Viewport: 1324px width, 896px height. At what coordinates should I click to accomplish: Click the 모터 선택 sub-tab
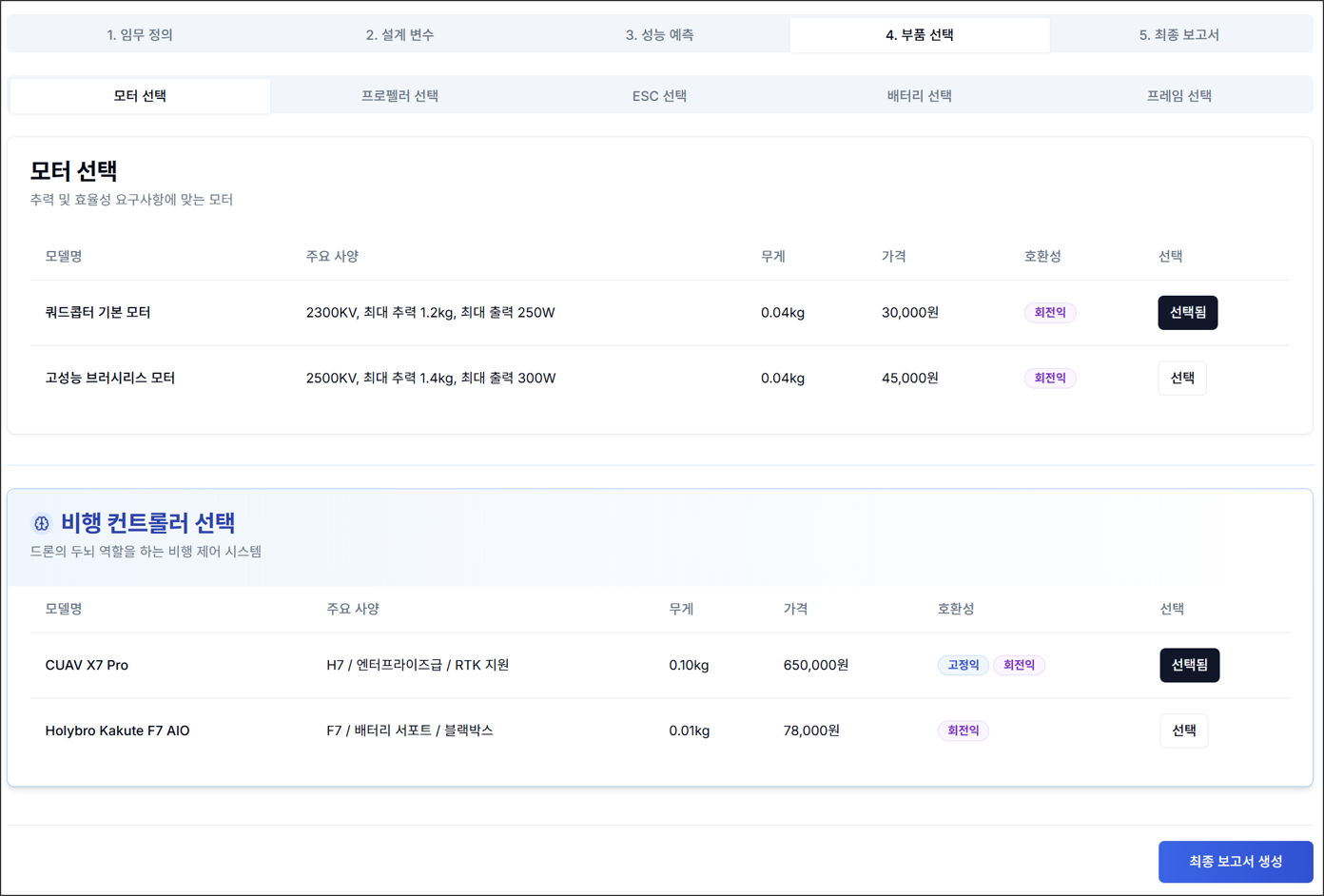click(x=140, y=96)
